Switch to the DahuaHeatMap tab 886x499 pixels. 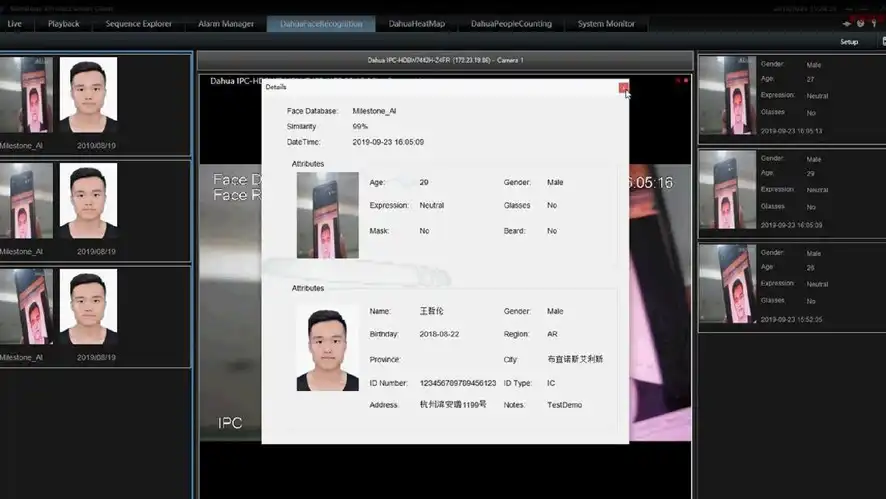[x=416, y=23]
